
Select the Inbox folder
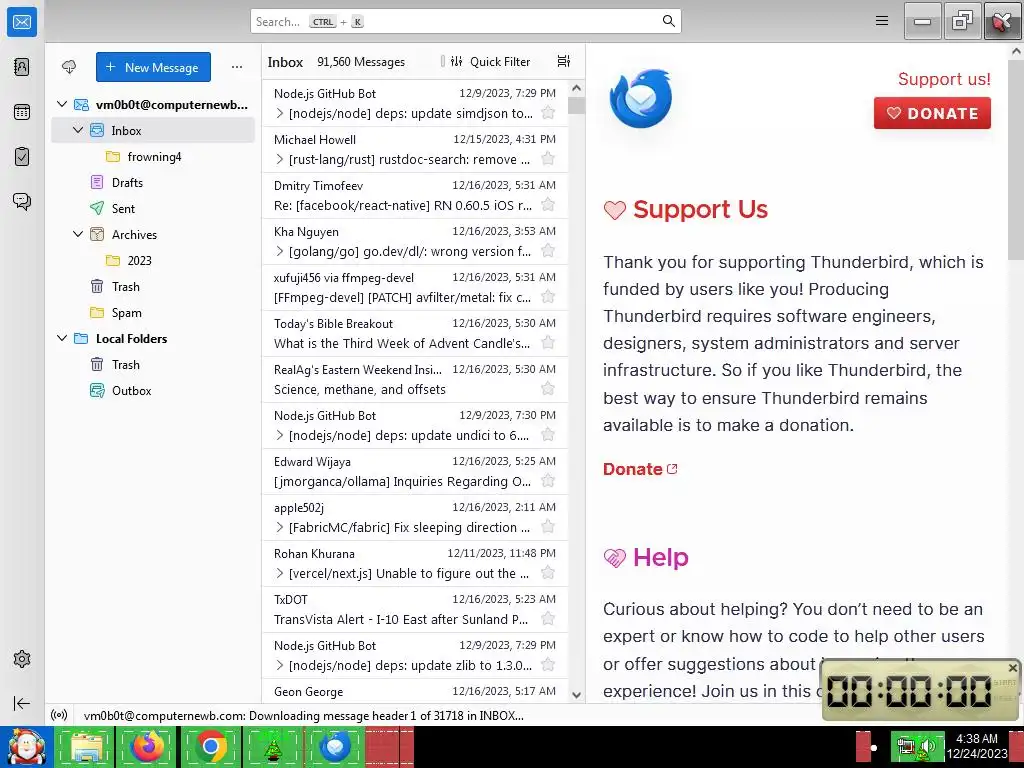click(153, 131)
